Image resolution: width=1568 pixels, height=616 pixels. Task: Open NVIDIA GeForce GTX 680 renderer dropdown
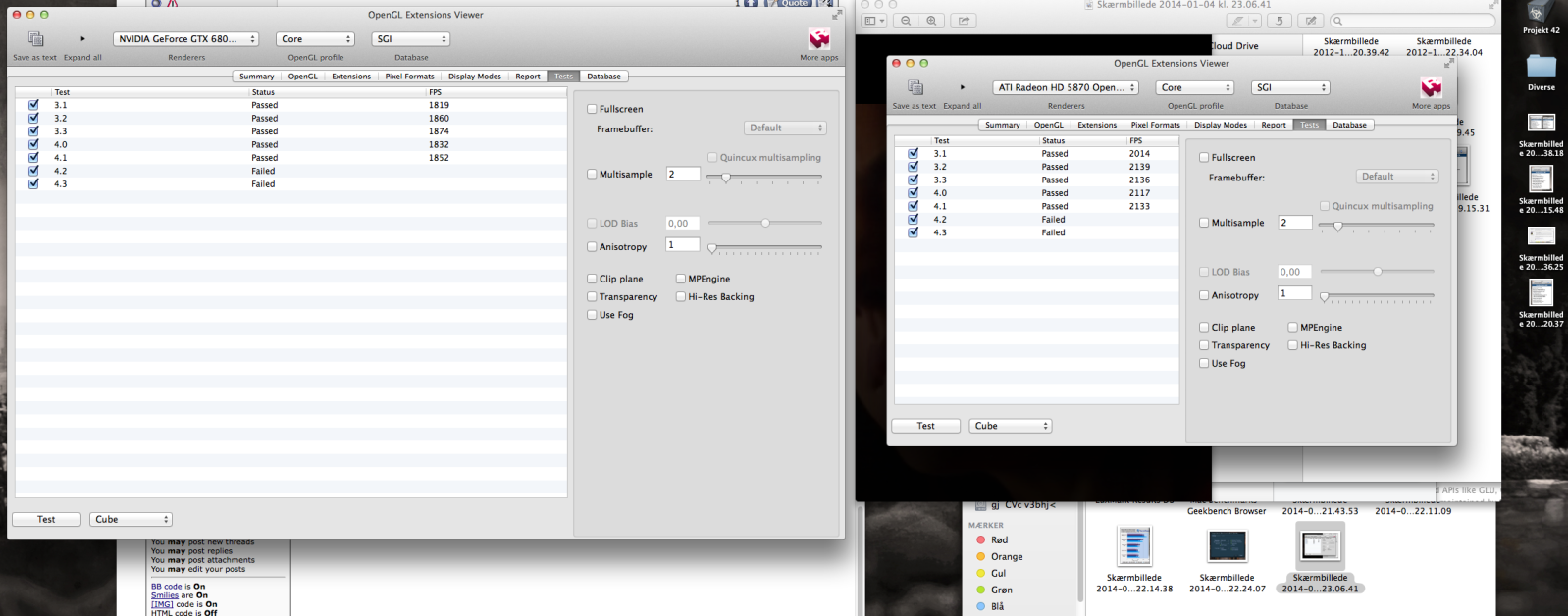[x=185, y=39]
